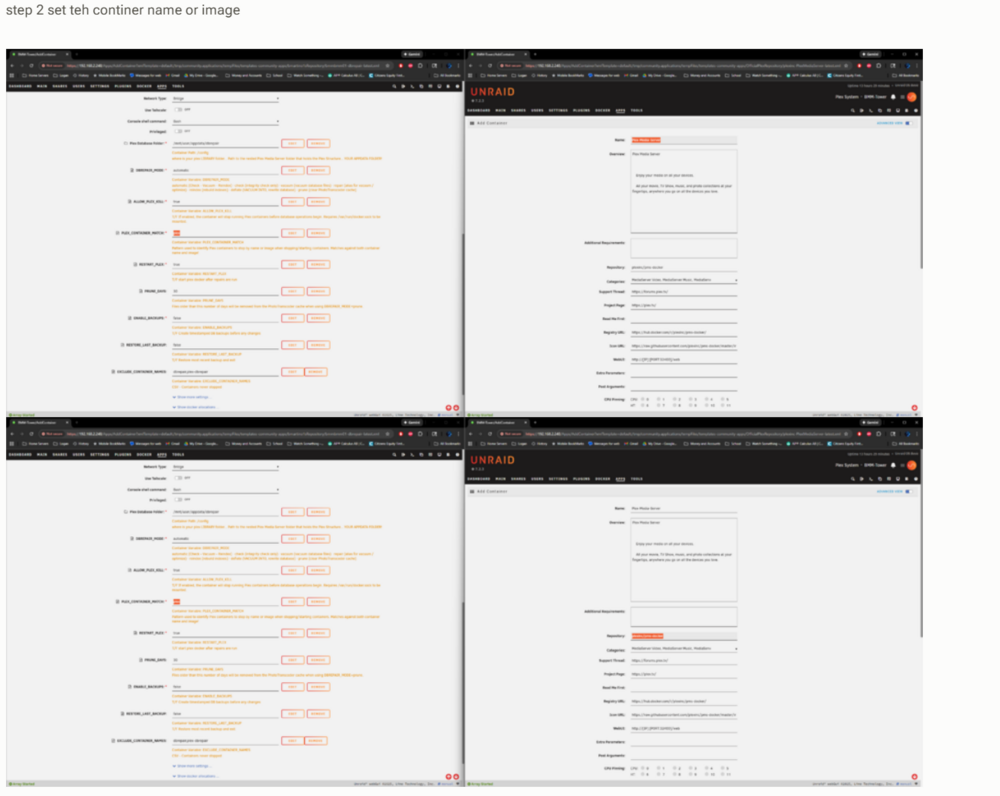Open the TOOLS menu tab in top-right window

[x=636, y=110]
